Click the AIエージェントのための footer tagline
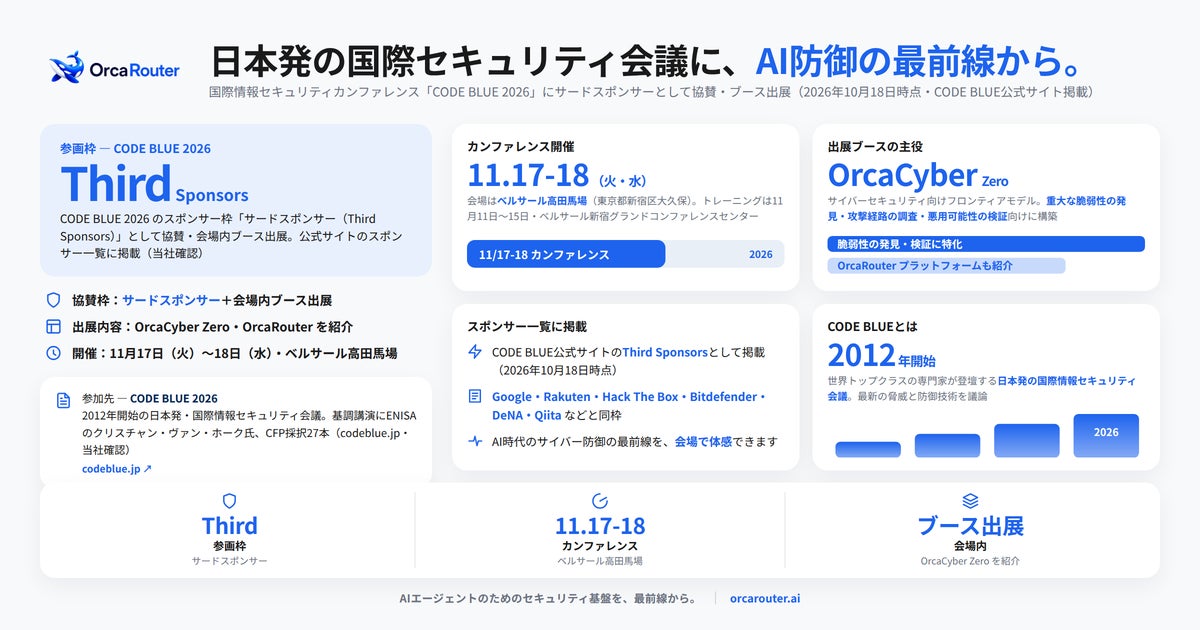 (548, 598)
